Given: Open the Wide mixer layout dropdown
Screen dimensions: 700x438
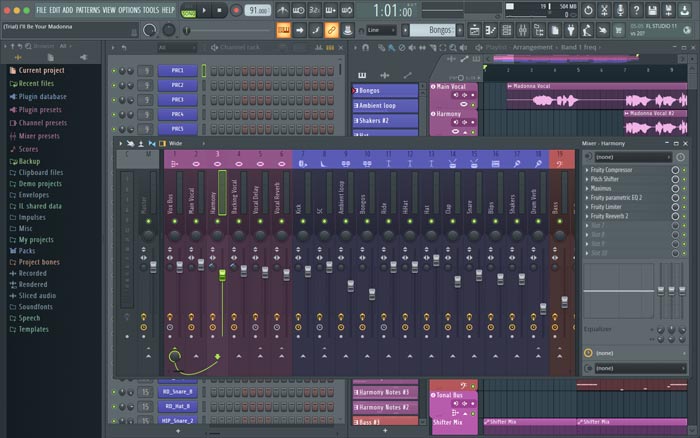Looking at the screenshot, I should pyautogui.click(x=186, y=143).
